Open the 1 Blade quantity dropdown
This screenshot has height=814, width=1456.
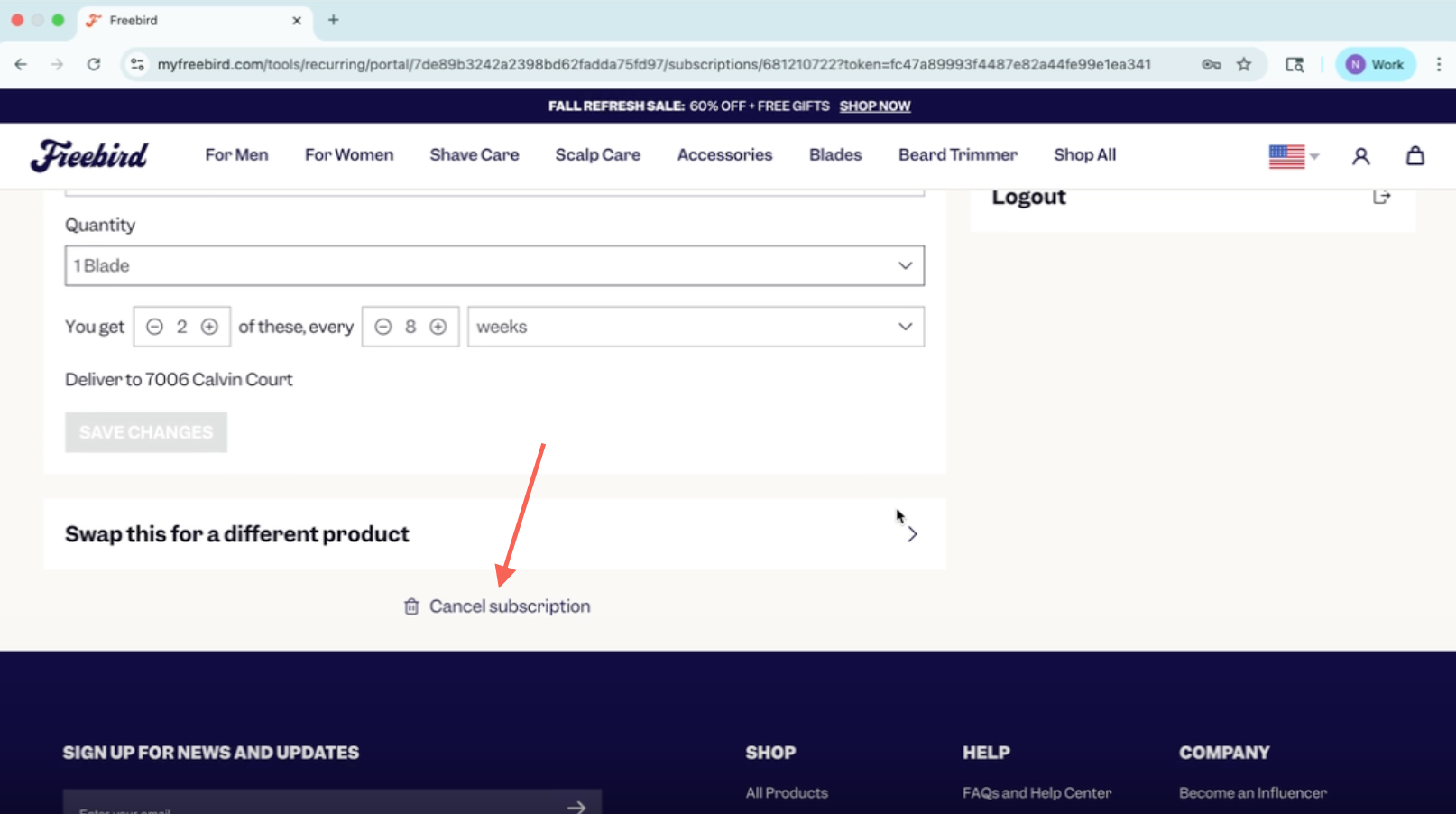point(494,265)
